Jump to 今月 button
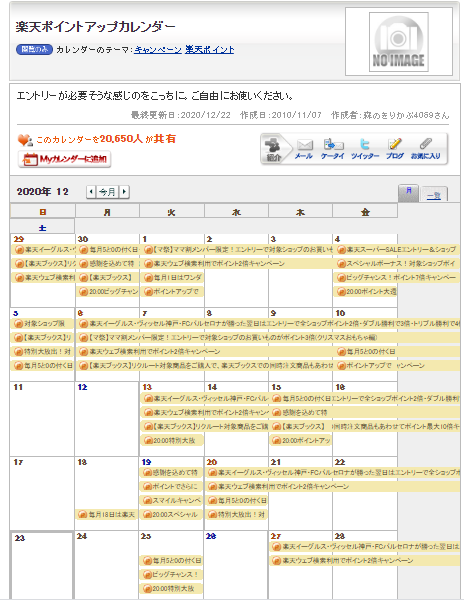The height and width of the screenshot is (604, 464). (107, 191)
